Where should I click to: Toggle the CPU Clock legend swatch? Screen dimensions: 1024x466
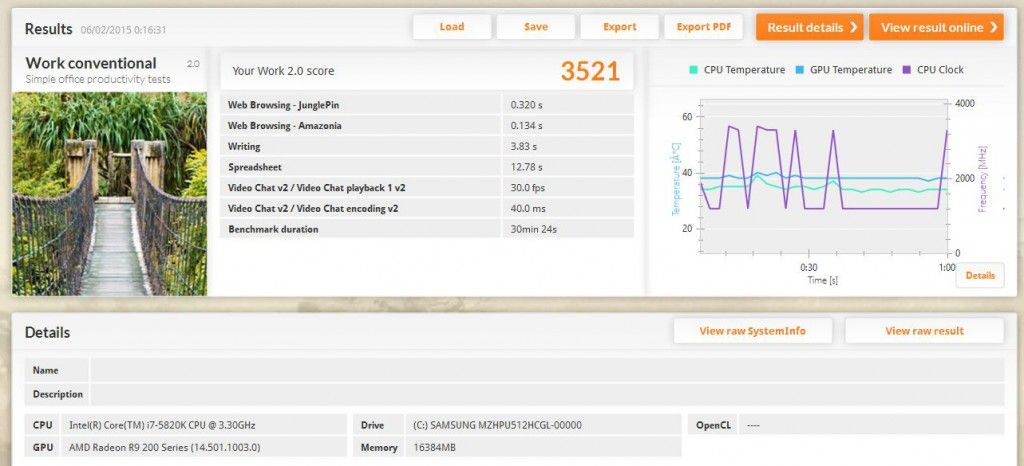coord(906,70)
